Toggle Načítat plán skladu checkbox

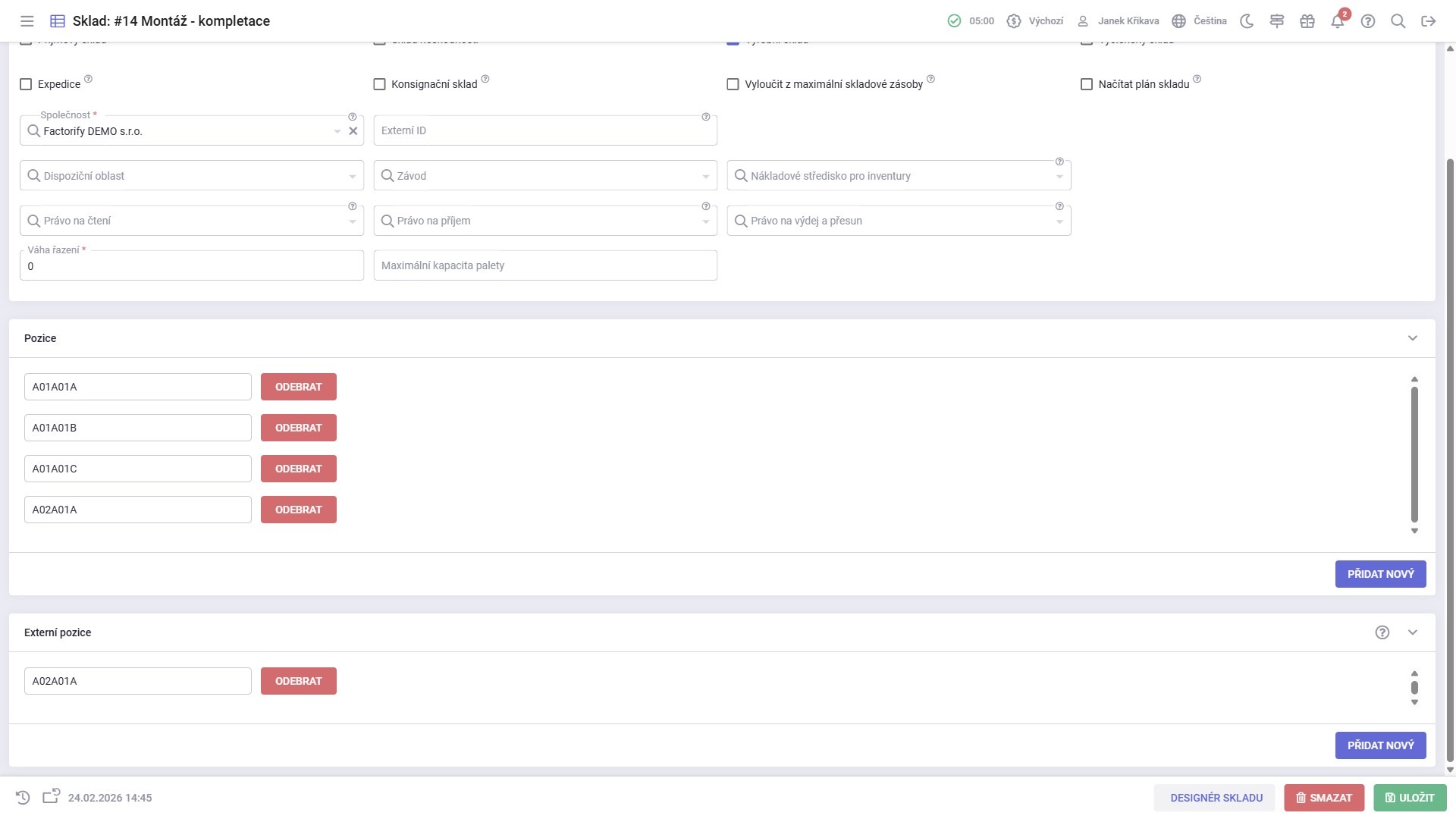[x=1087, y=84]
